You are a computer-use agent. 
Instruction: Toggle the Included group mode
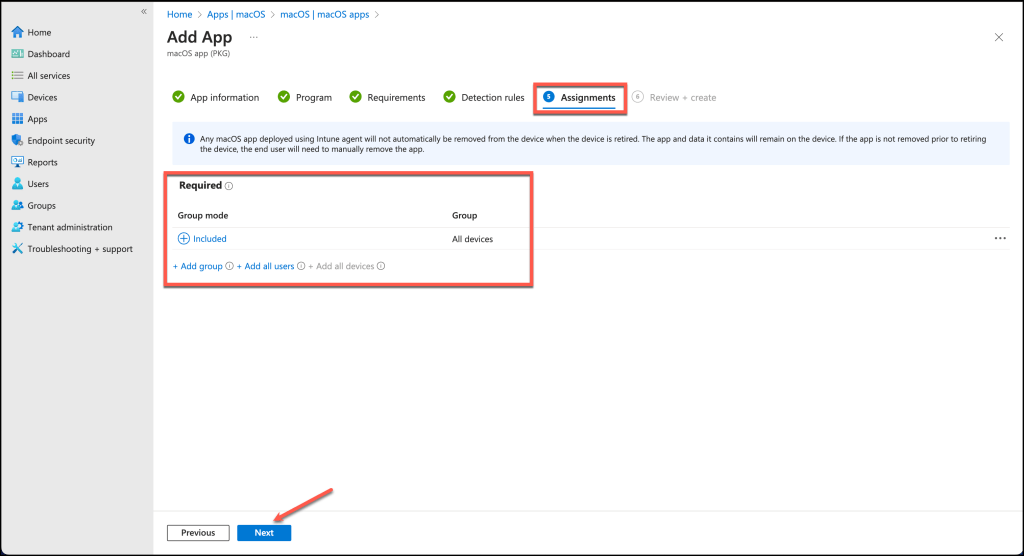pos(184,239)
